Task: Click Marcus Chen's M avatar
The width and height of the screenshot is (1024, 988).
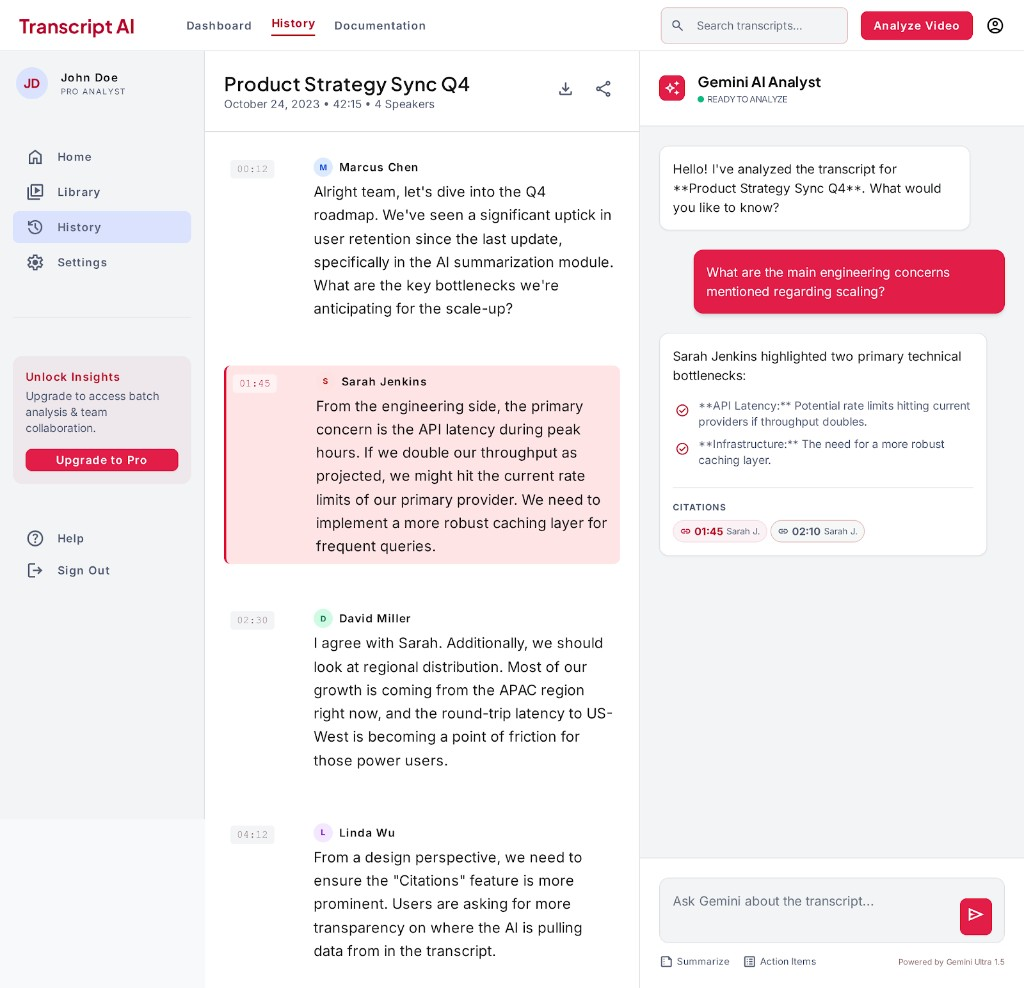Action: tap(323, 167)
